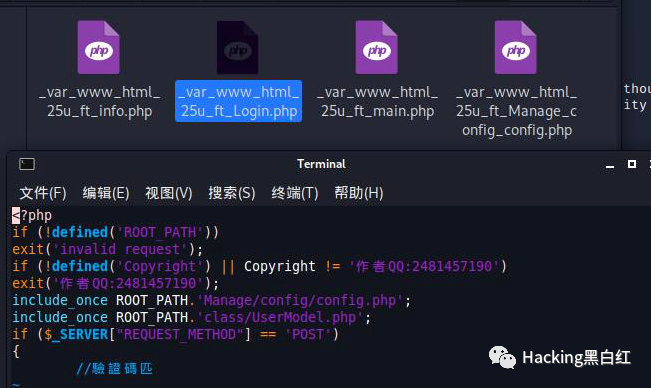Open the 终端(T) menu in Terminal
This screenshot has width=652, height=388.
click(295, 193)
